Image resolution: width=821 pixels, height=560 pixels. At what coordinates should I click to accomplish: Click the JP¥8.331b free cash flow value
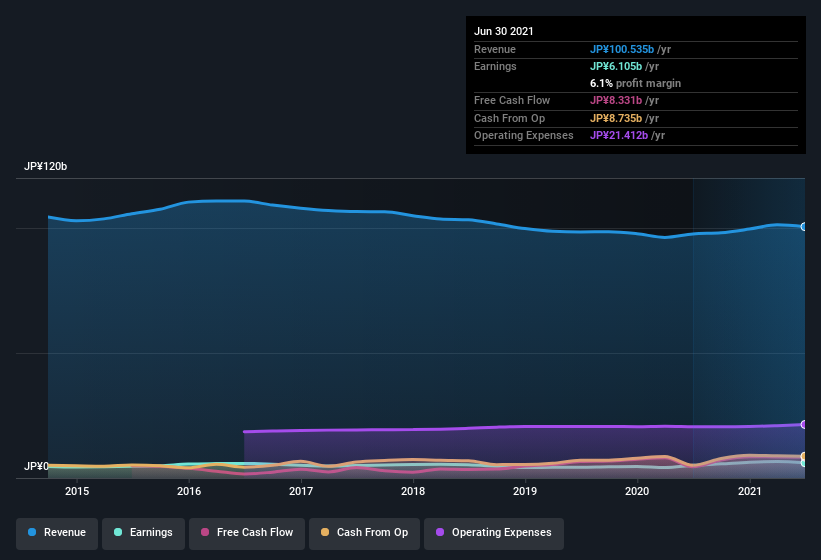616,100
